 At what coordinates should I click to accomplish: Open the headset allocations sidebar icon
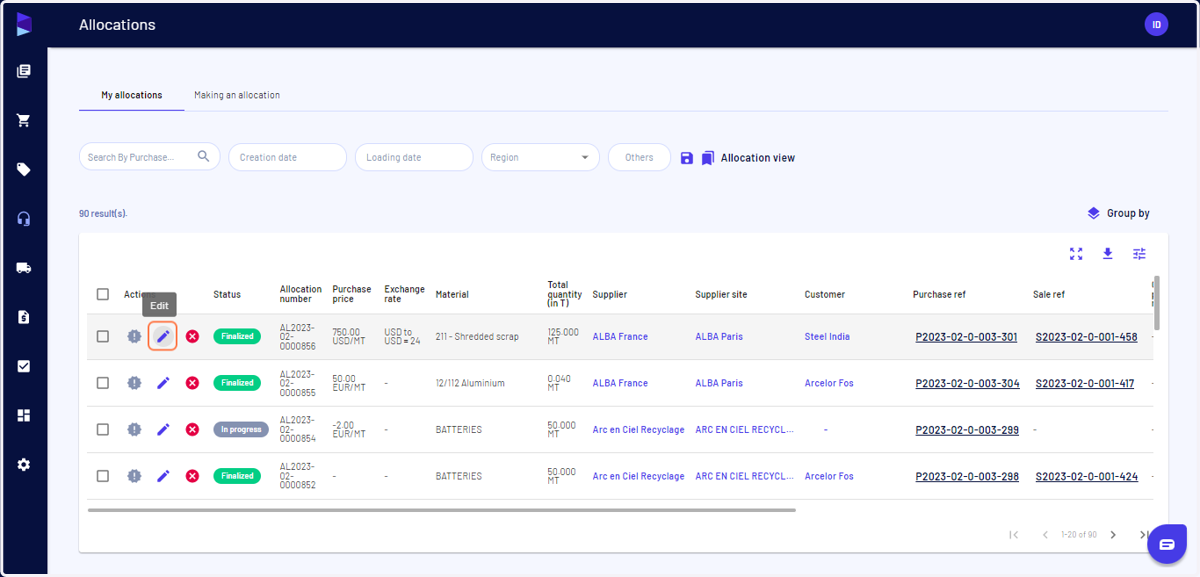click(24, 219)
